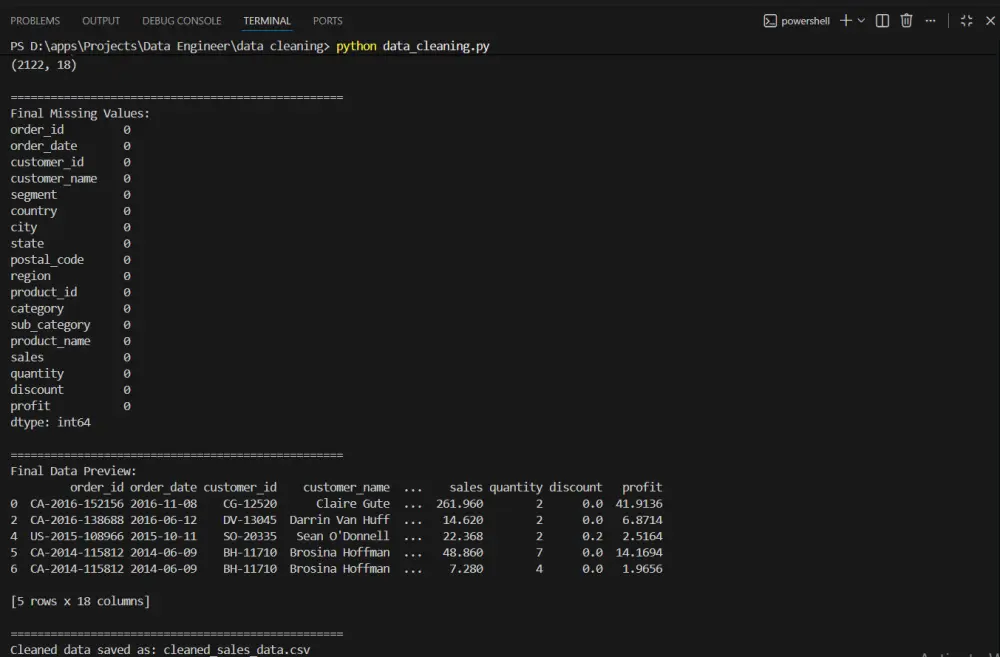Click the powershell terminal label
The image size is (1000, 657).
[806, 20]
